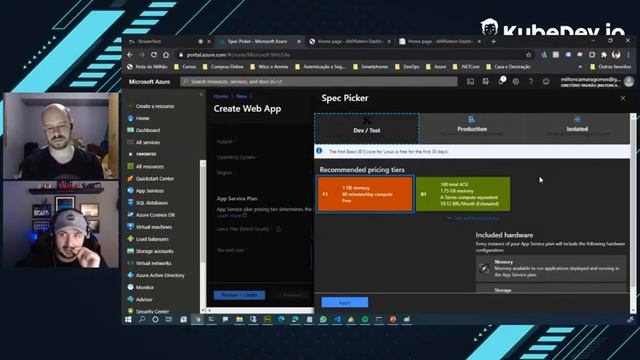The width and height of the screenshot is (640, 360).
Task: Choose the B1 pricing tier card
Action: [x=463, y=194]
